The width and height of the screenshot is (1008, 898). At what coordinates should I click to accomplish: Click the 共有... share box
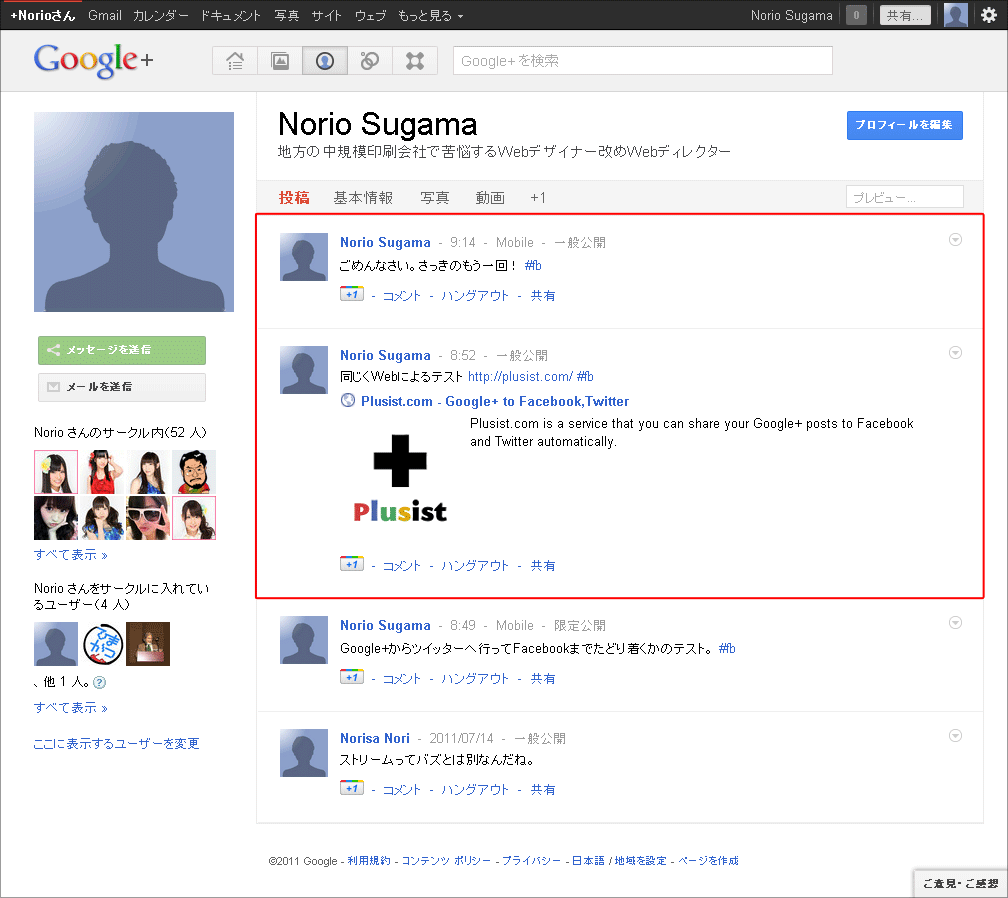(904, 15)
